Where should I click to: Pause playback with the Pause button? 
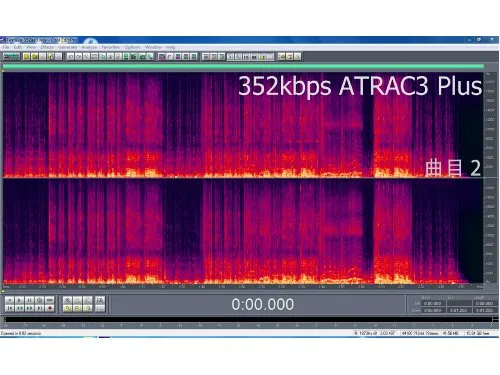[x=29, y=300]
